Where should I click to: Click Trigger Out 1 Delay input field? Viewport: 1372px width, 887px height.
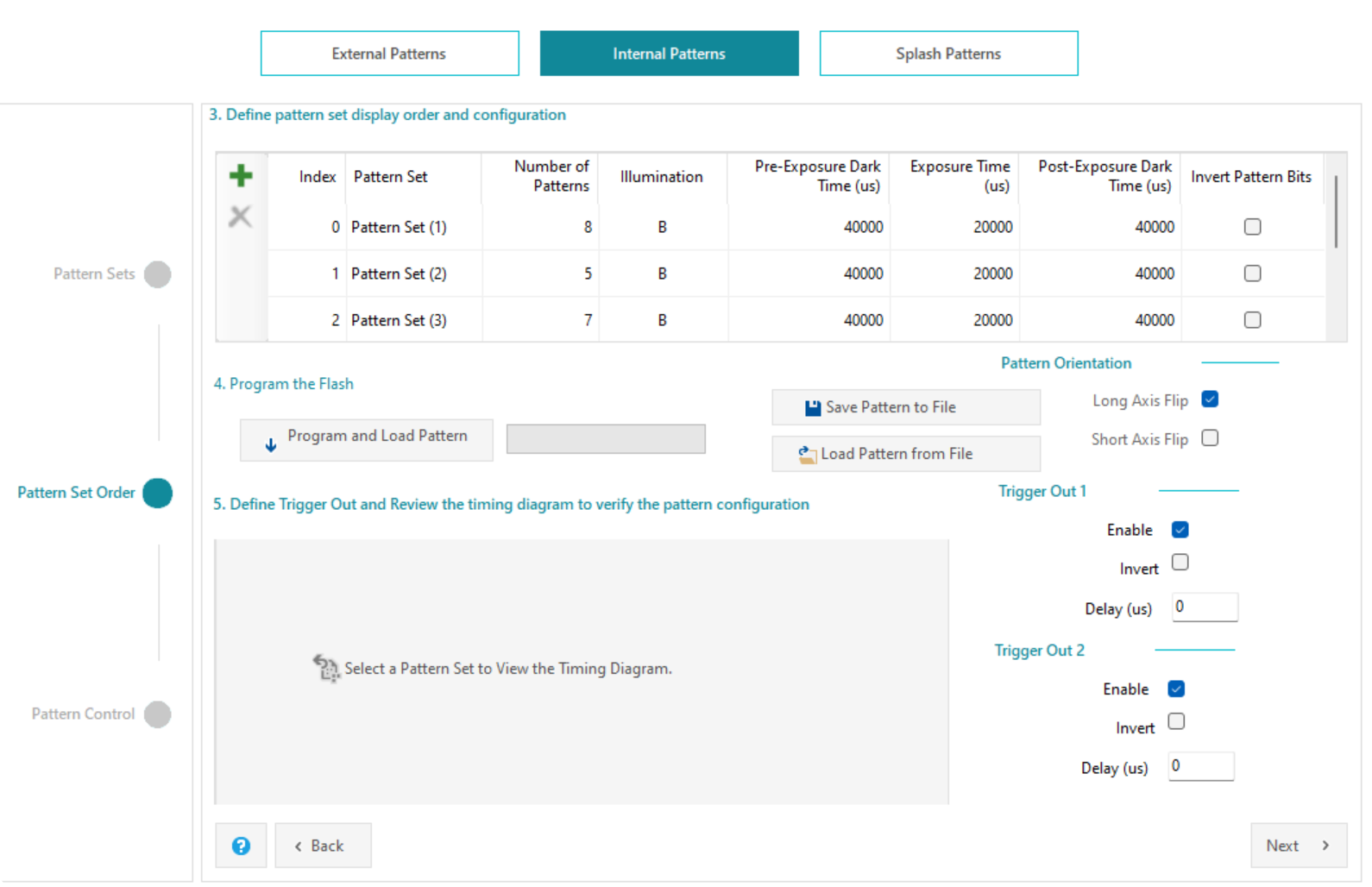click(x=1205, y=607)
